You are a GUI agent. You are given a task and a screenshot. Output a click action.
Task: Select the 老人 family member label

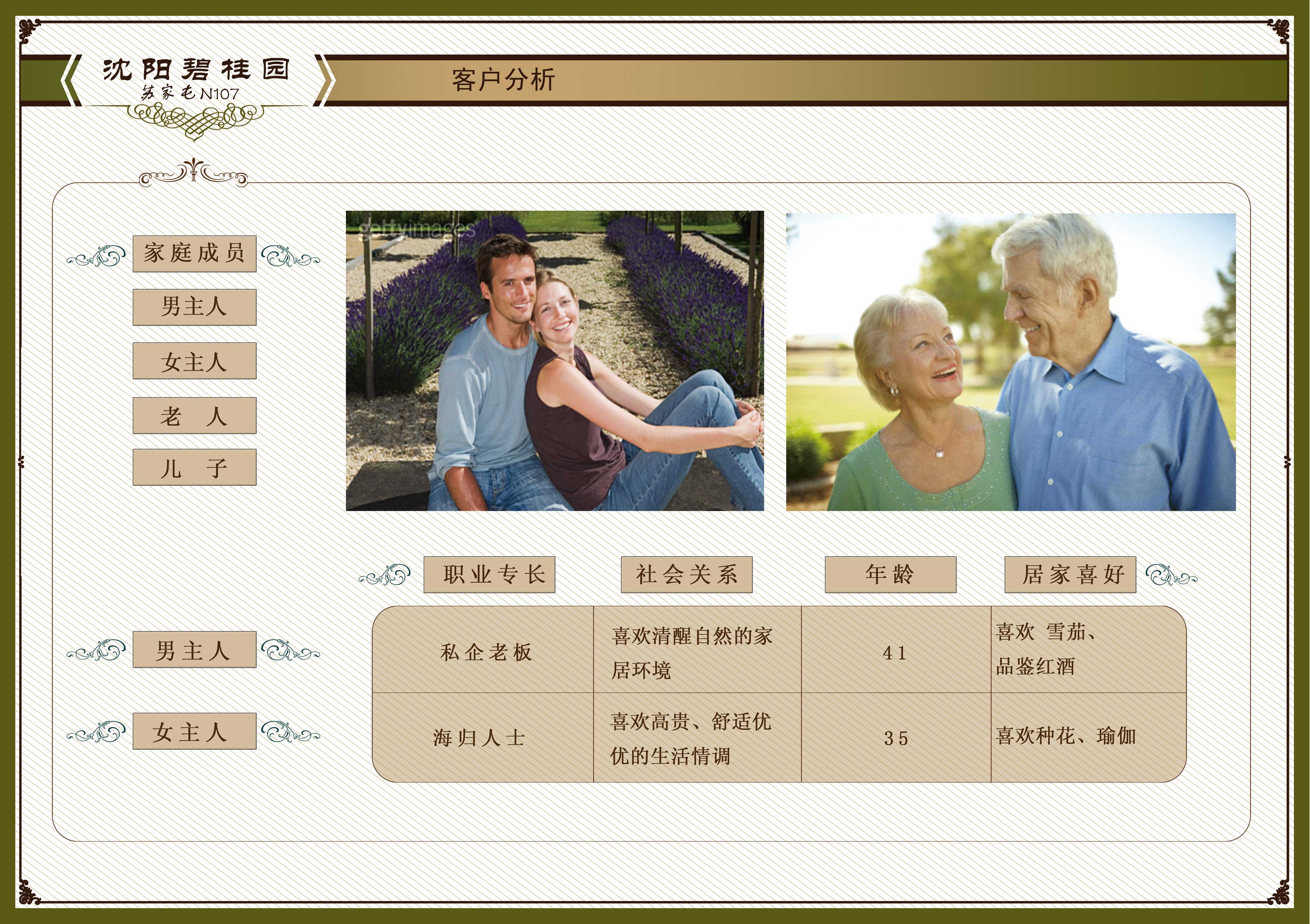195,415
